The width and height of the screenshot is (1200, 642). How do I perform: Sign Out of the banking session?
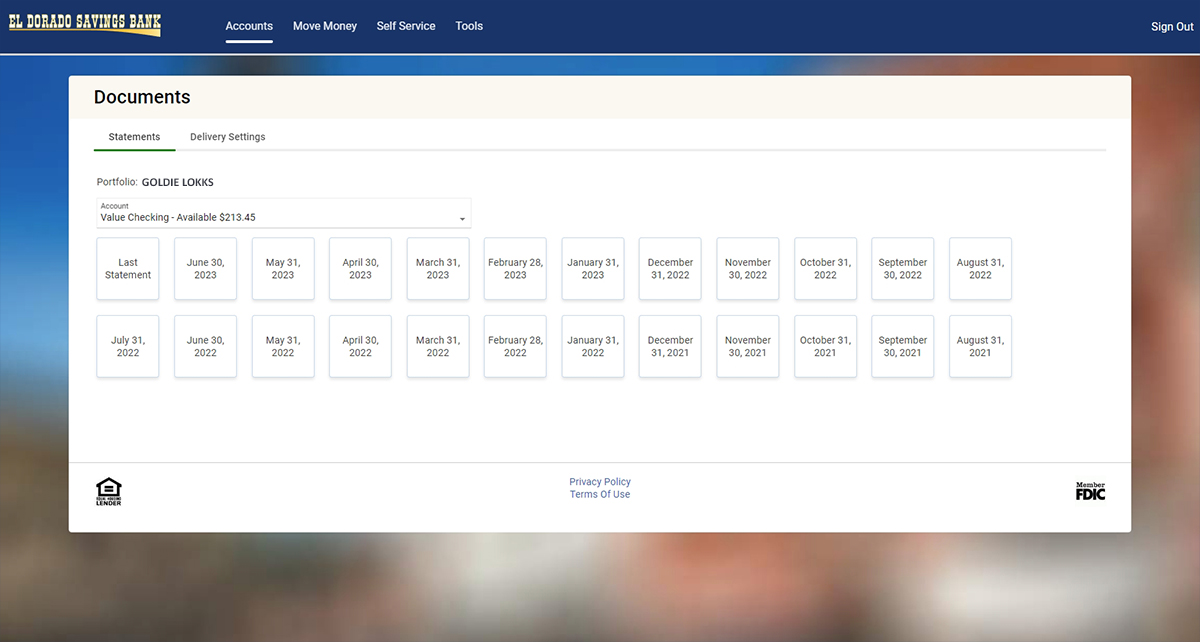tap(1171, 26)
